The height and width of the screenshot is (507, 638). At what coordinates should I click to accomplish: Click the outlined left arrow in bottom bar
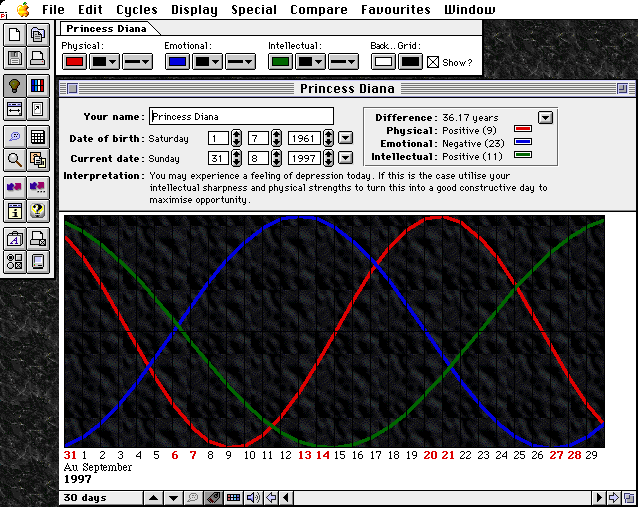pos(271,498)
